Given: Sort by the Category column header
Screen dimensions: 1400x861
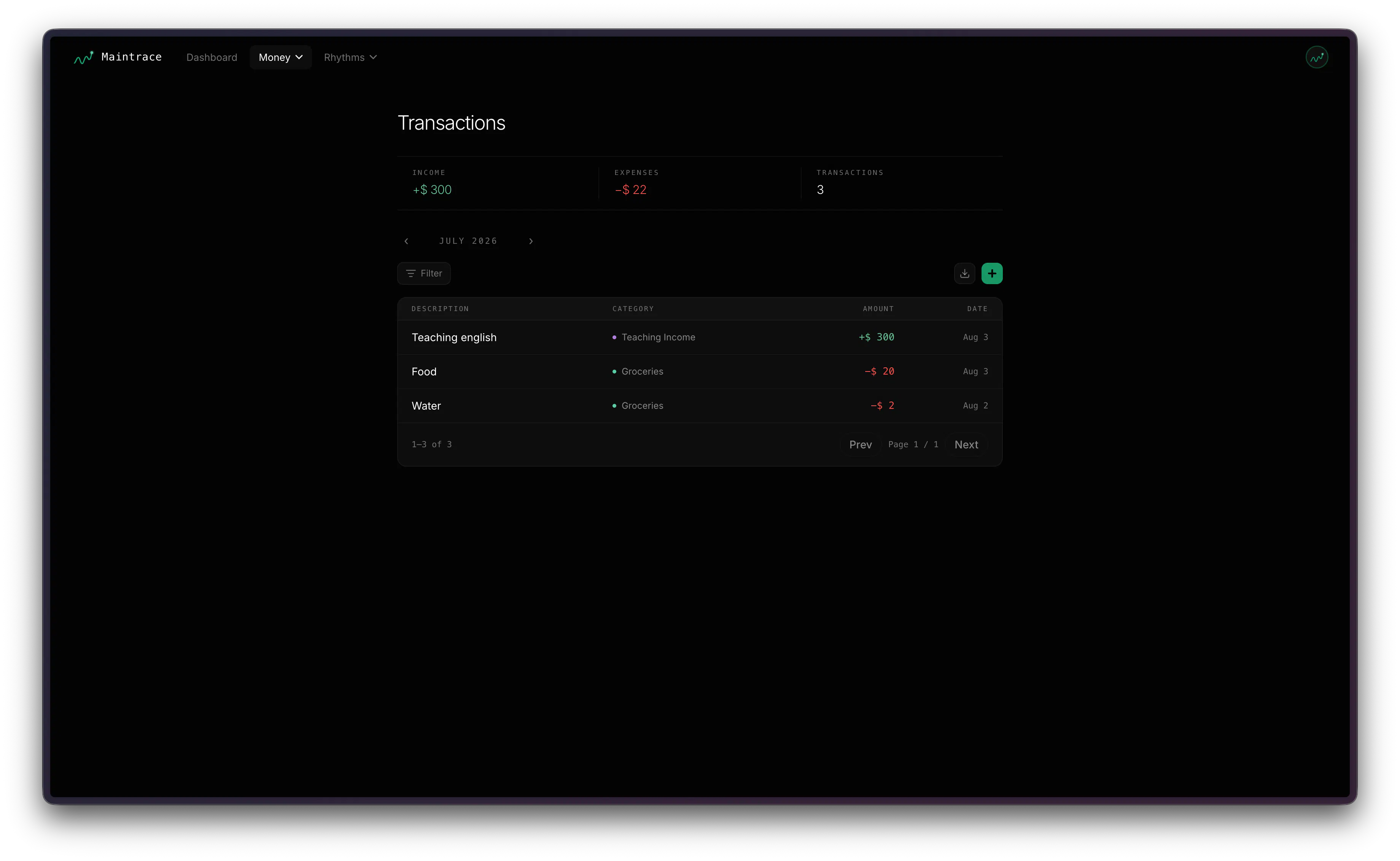Looking at the screenshot, I should tap(633, 309).
